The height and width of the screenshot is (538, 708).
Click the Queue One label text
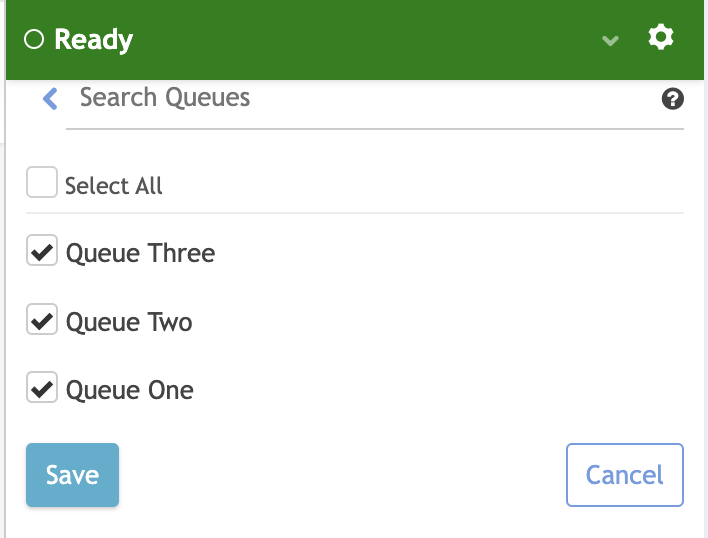tap(130, 390)
